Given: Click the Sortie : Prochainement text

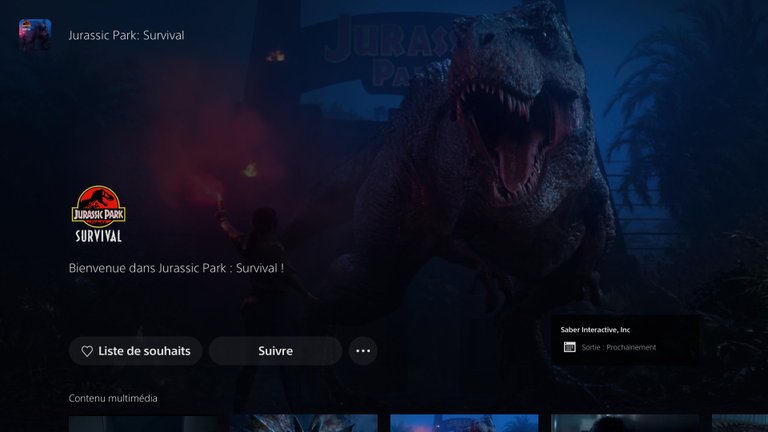Looking at the screenshot, I should pyautogui.click(x=619, y=347).
